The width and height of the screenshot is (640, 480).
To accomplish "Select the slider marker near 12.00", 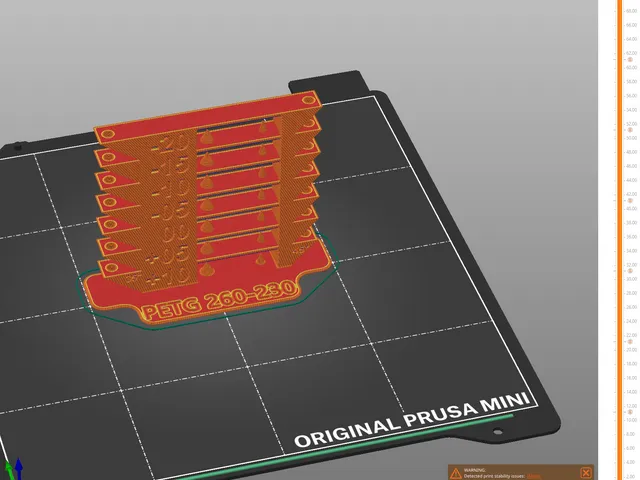I will click(x=630, y=412).
